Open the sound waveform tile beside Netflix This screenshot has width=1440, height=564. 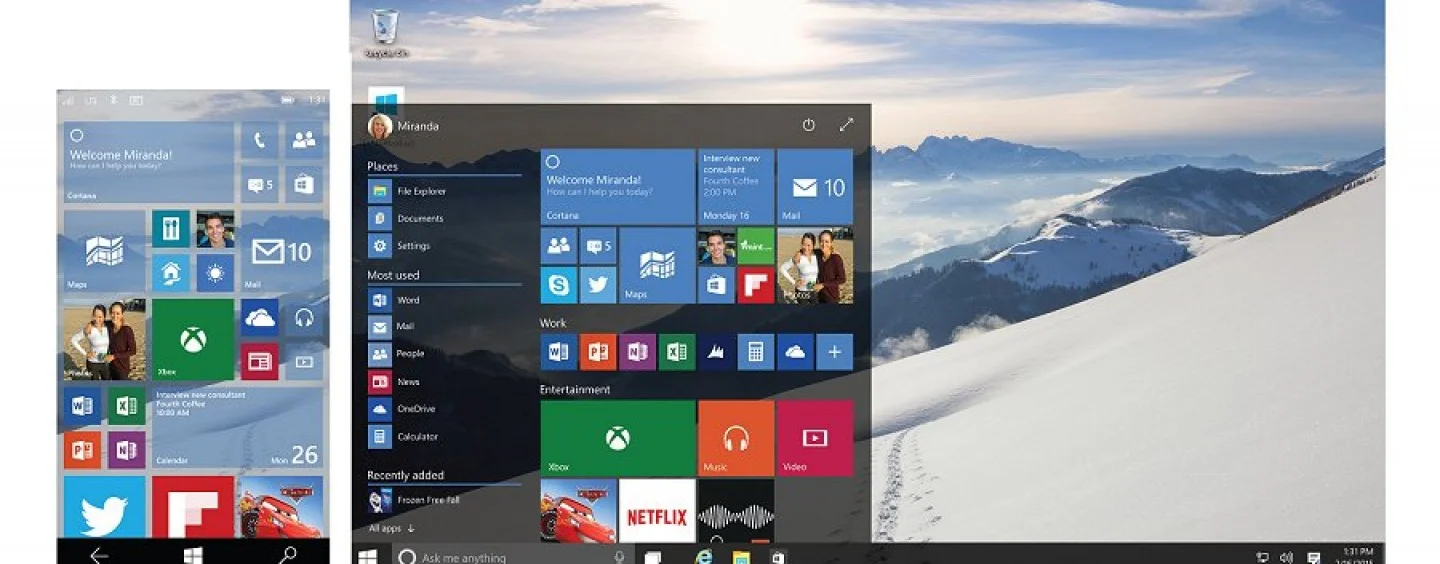[736, 511]
